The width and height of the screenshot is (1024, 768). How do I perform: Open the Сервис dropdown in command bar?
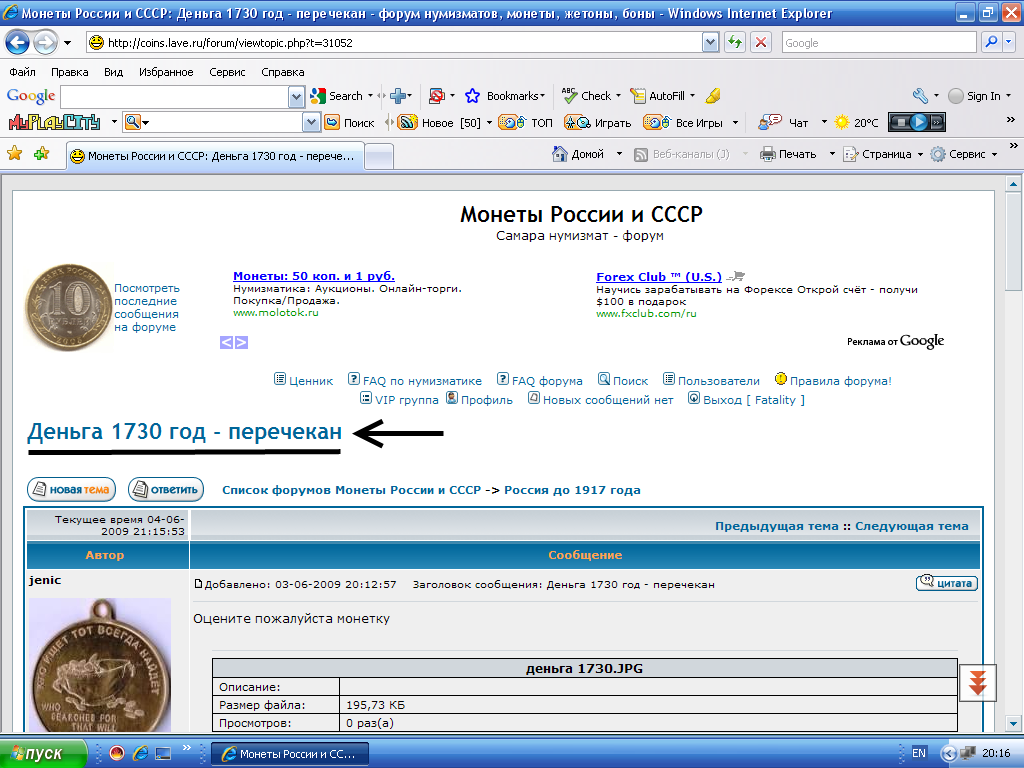pyautogui.click(x=994, y=154)
